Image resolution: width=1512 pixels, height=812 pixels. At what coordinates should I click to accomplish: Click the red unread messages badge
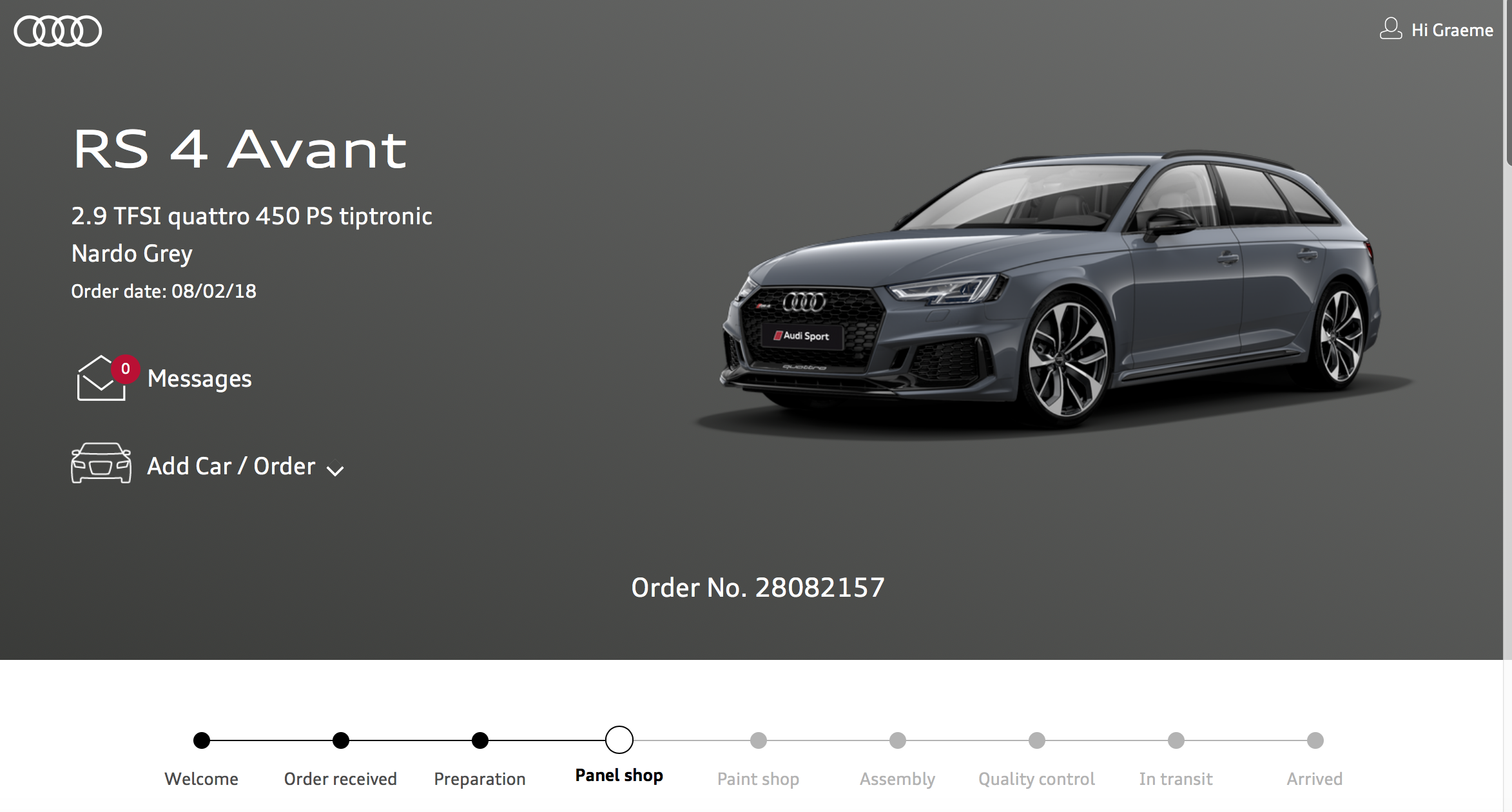click(x=126, y=369)
